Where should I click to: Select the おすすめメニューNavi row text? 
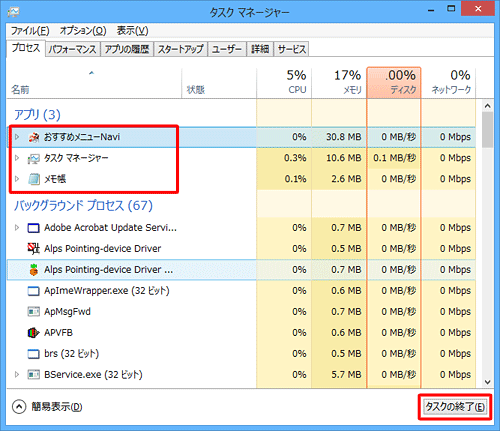click(82, 137)
